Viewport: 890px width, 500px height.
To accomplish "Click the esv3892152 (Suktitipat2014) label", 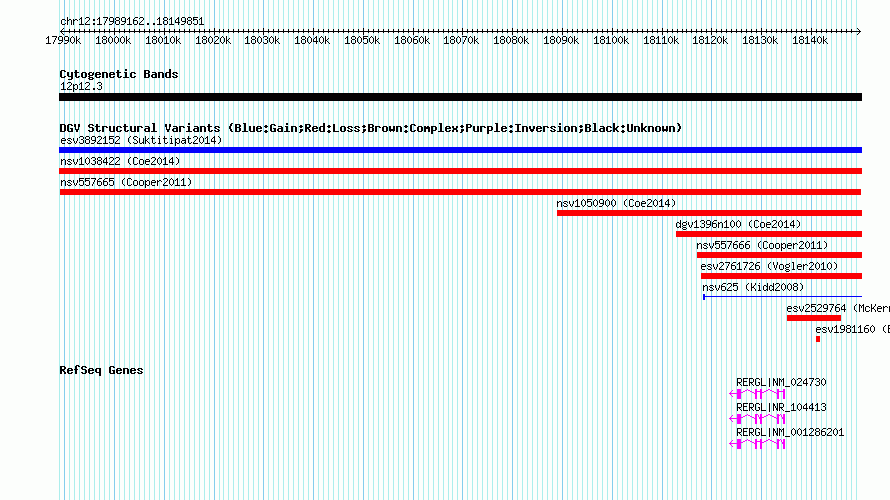I will point(141,140).
